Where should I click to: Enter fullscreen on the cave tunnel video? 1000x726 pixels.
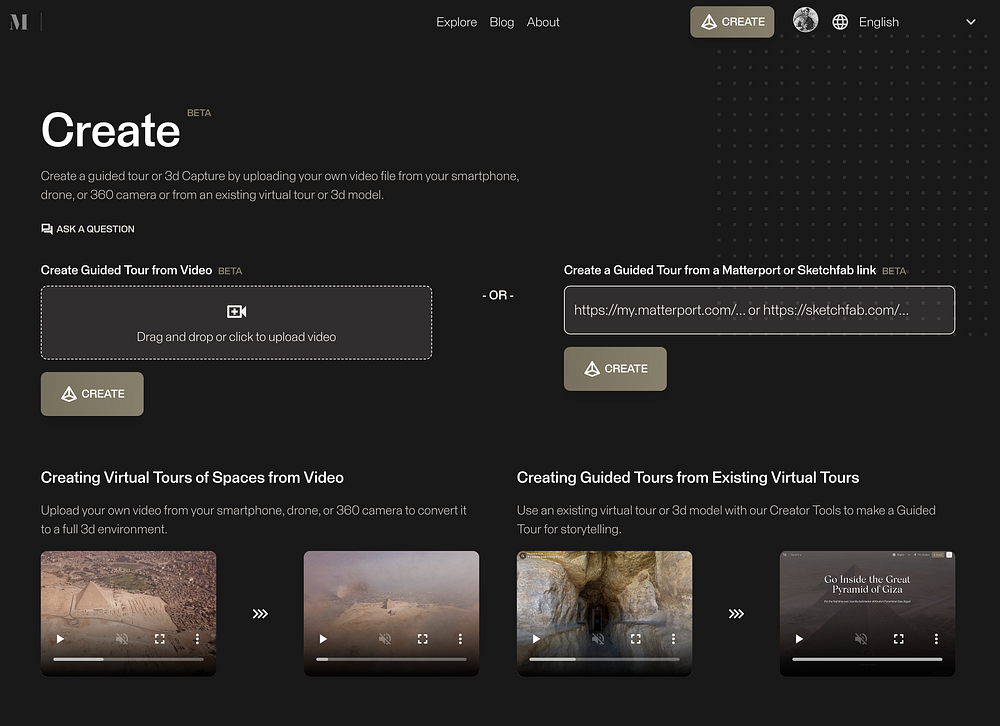click(x=635, y=639)
